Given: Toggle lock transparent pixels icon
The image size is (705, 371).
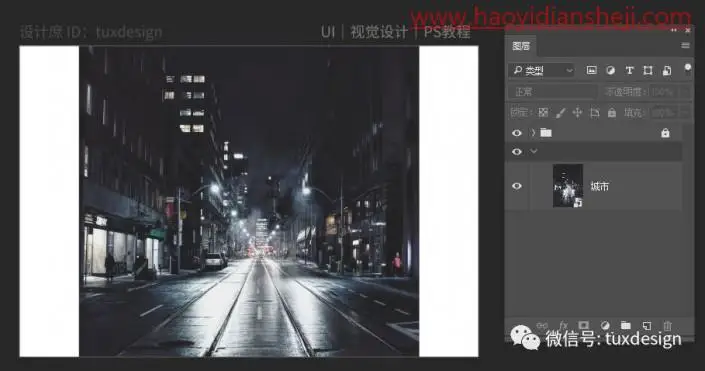Looking at the screenshot, I should coord(543,112).
